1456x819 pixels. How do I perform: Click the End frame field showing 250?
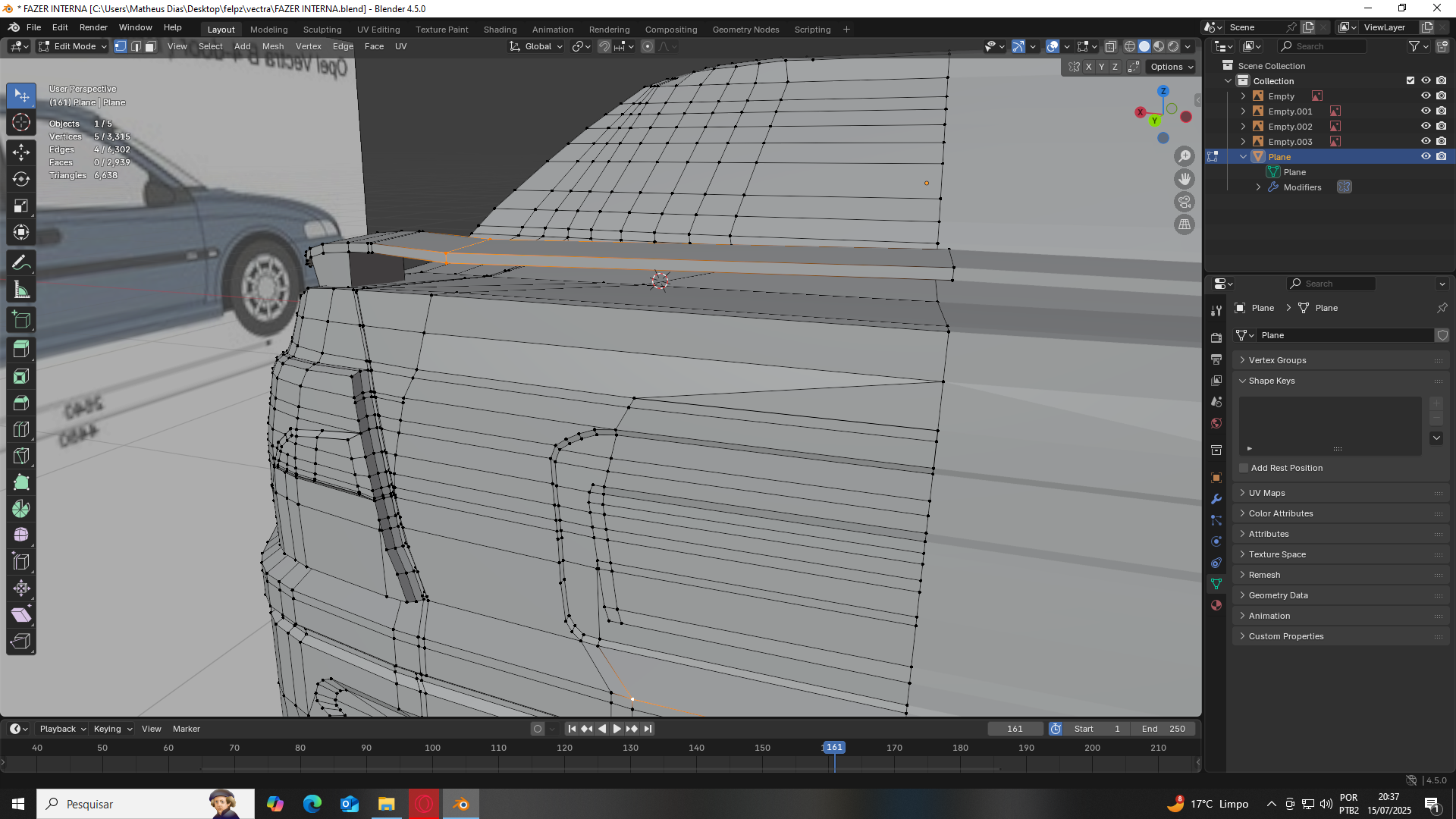(x=1163, y=729)
